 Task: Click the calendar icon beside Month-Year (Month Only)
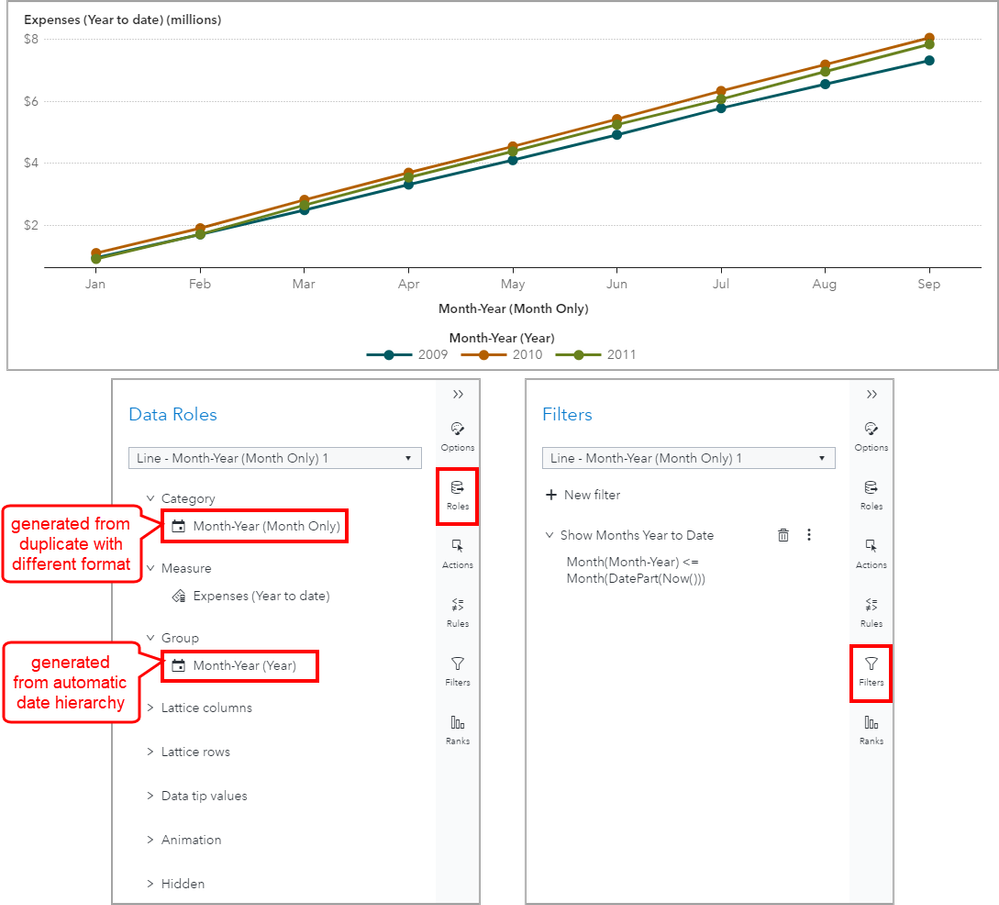click(x=178, y=526)
